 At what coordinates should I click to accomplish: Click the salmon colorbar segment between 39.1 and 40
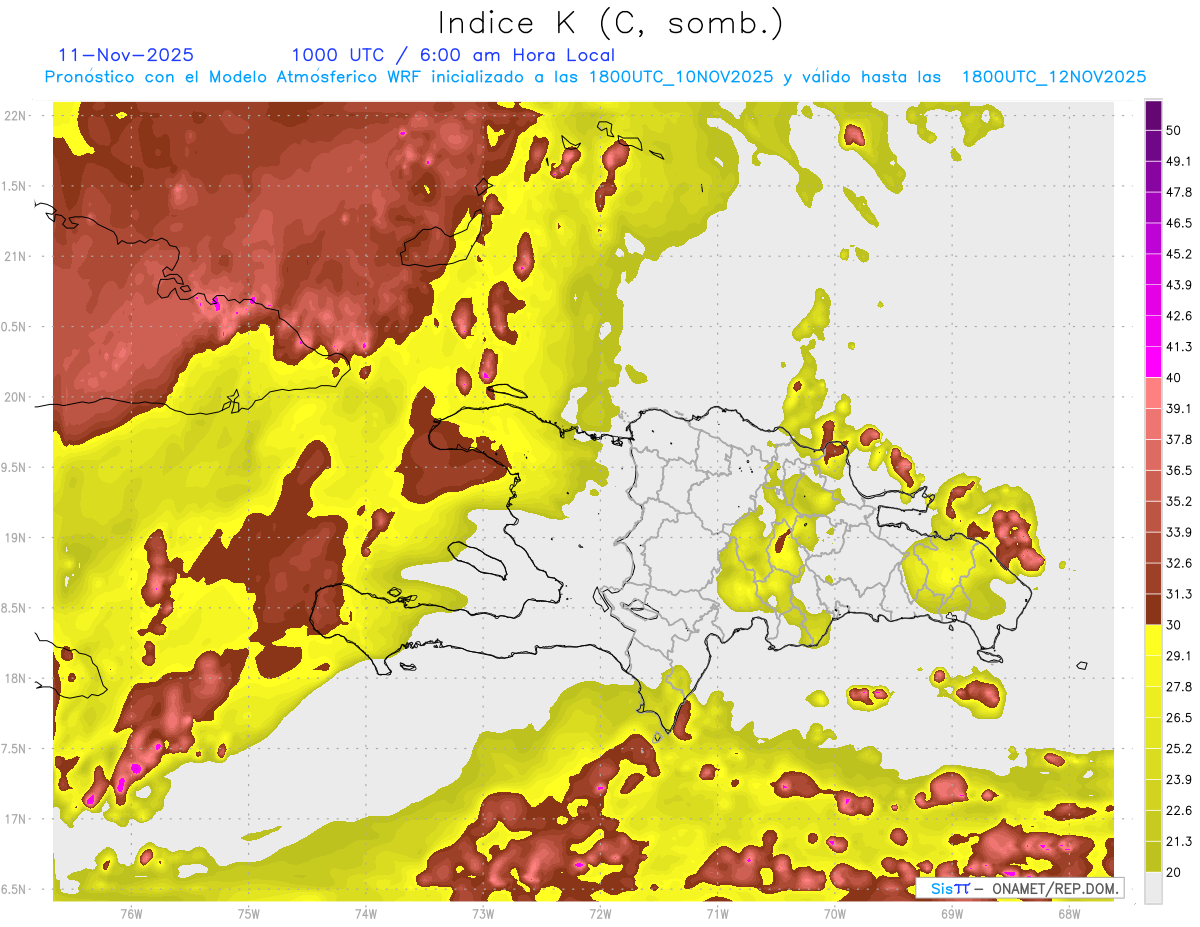(x=1153, y=393)
